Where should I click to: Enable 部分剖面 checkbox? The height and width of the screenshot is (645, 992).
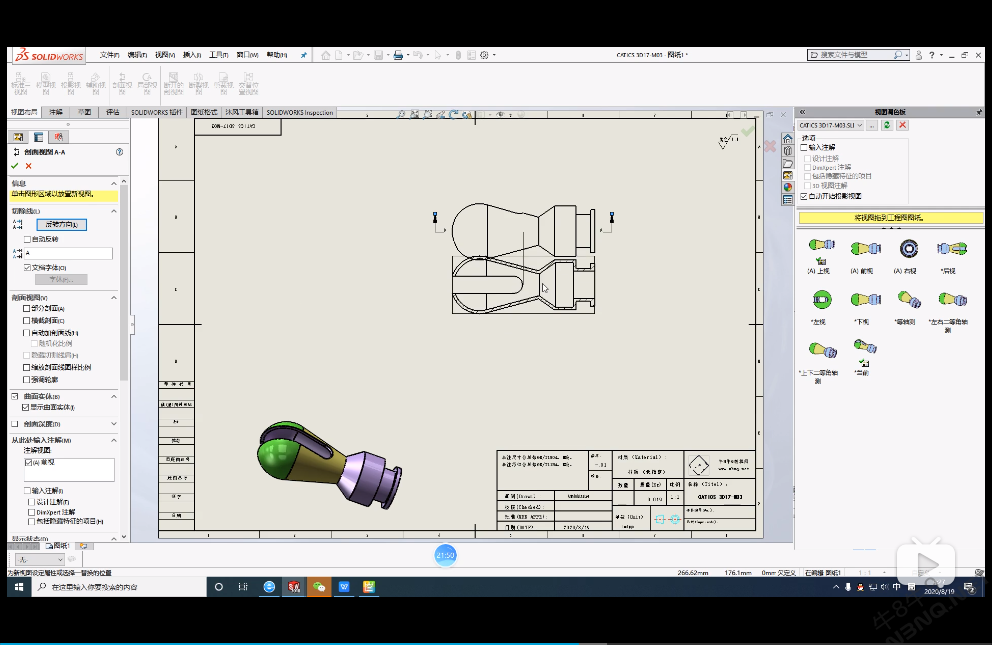tap(27, 309)
